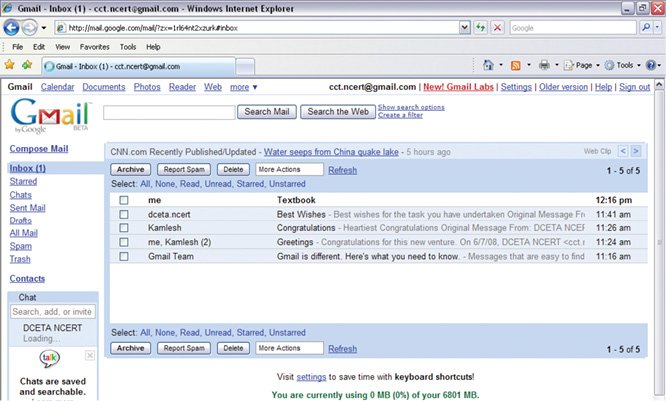The width and height of the screenshot is (666, 401).
Task: Open the top More Actions dropdown
Action: coord(289,169)
